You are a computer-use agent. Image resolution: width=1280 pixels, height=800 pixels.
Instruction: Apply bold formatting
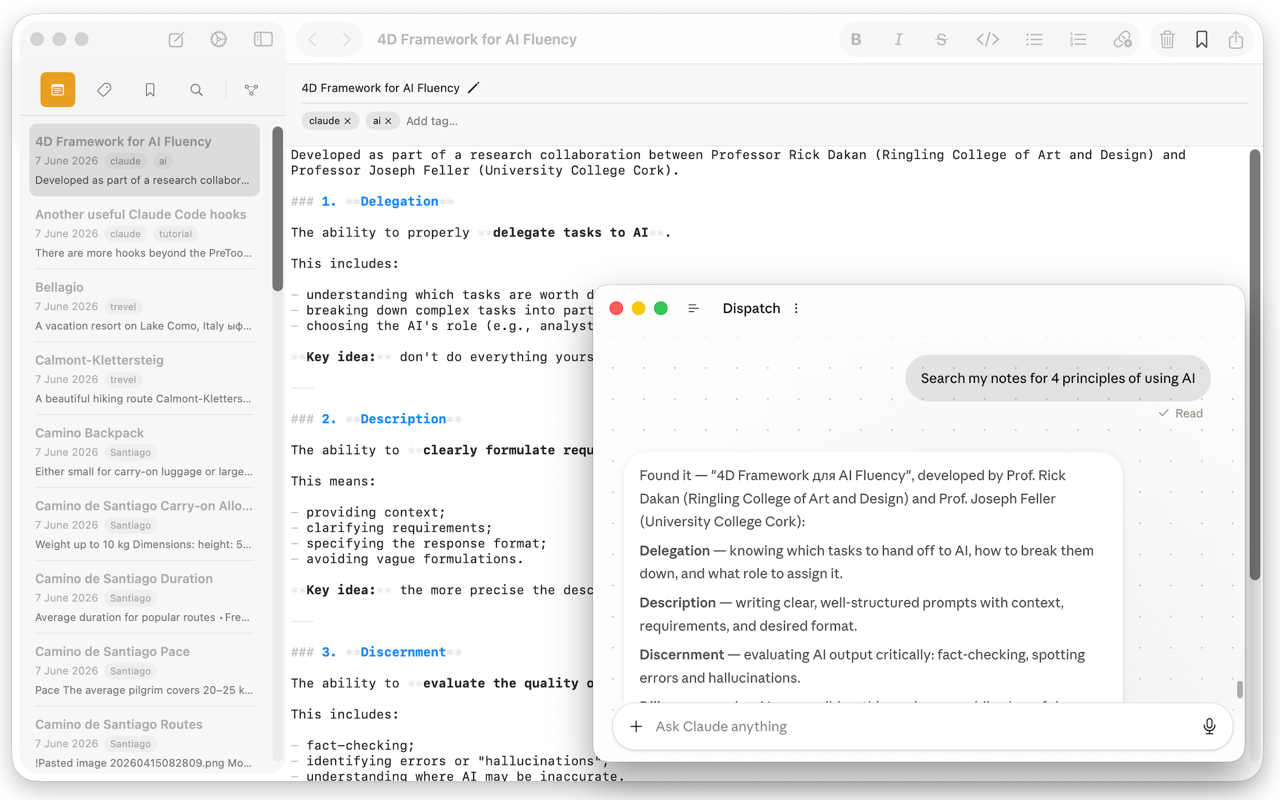856,40
